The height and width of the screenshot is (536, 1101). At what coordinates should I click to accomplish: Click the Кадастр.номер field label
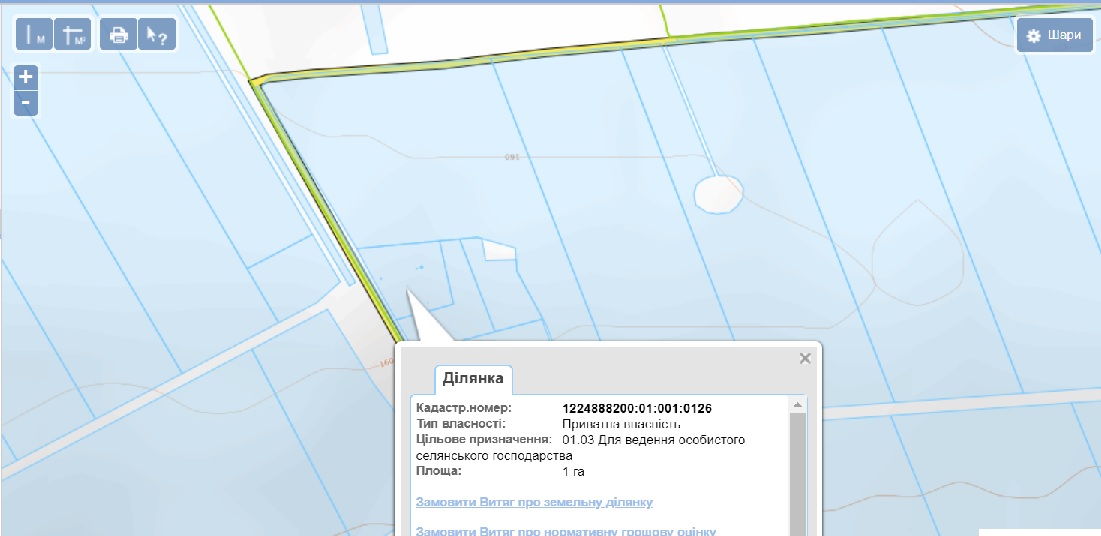tap(463, 409)
